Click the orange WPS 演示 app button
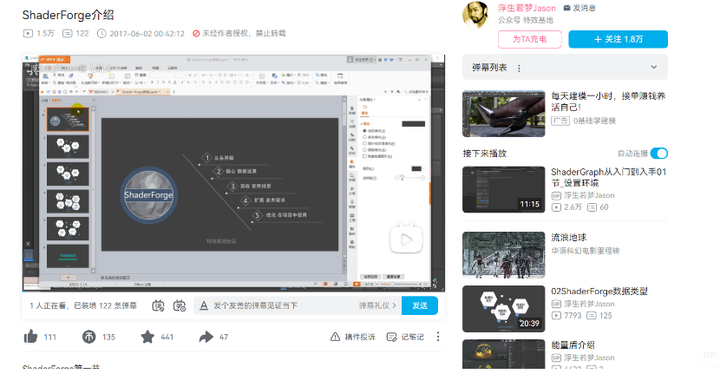Screen dimensions: 720x374 tap(55, 59)
